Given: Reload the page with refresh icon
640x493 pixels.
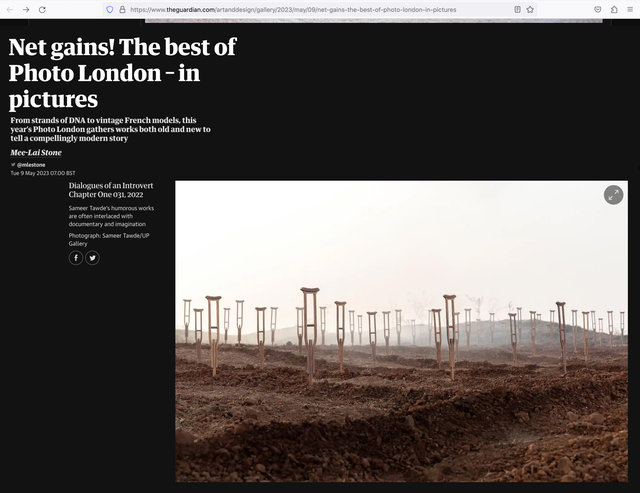Looking at the screenshot, I should (x=42, y=9).
